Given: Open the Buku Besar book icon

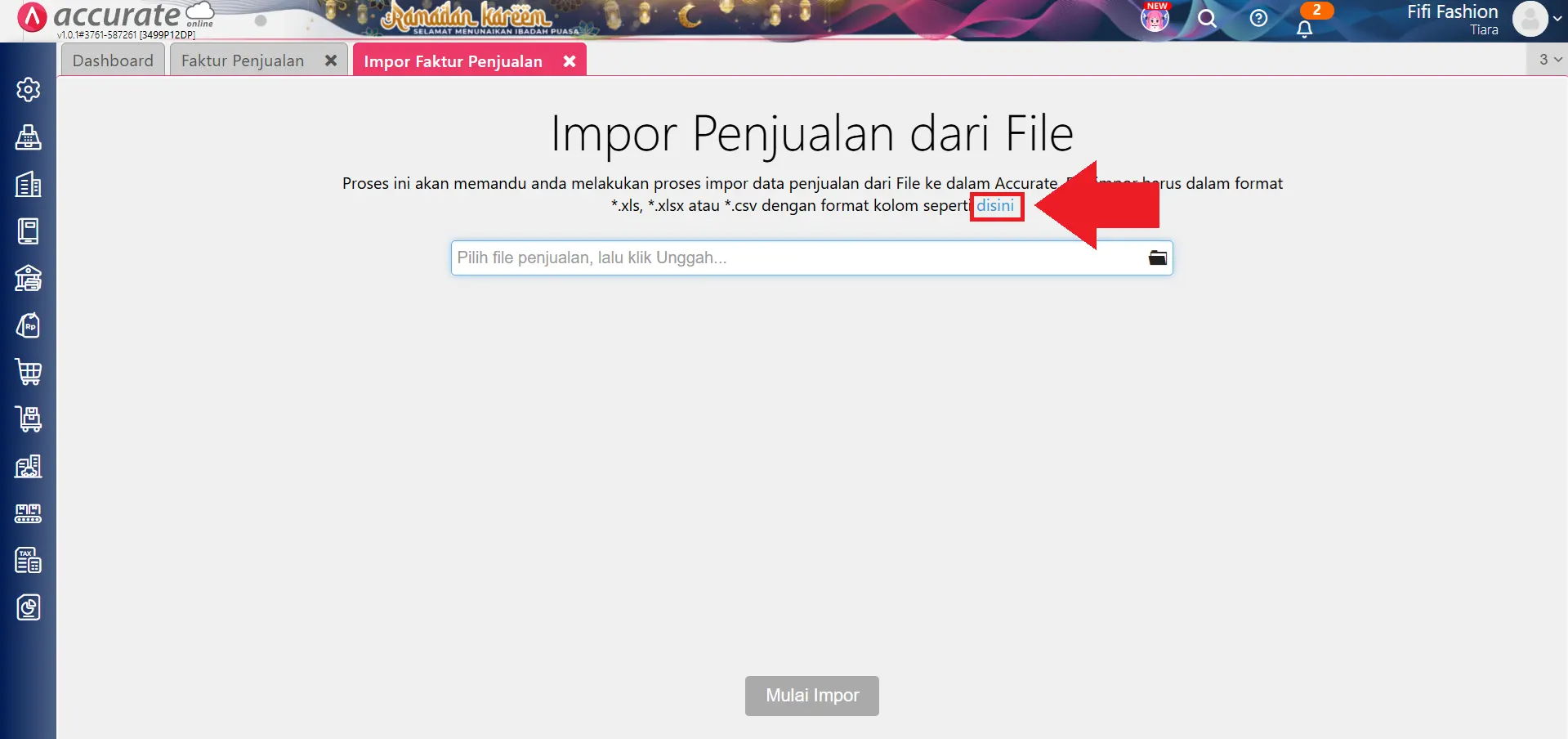Looking at the screenshot, I should [x=29, y=231].
